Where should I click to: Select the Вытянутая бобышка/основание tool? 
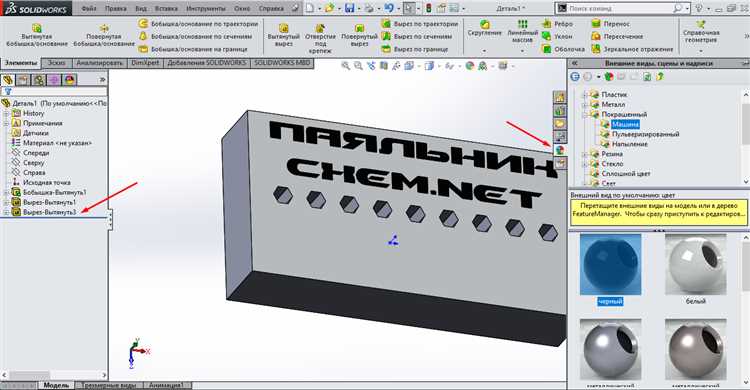pyautogui.click(x=37, y=35)
